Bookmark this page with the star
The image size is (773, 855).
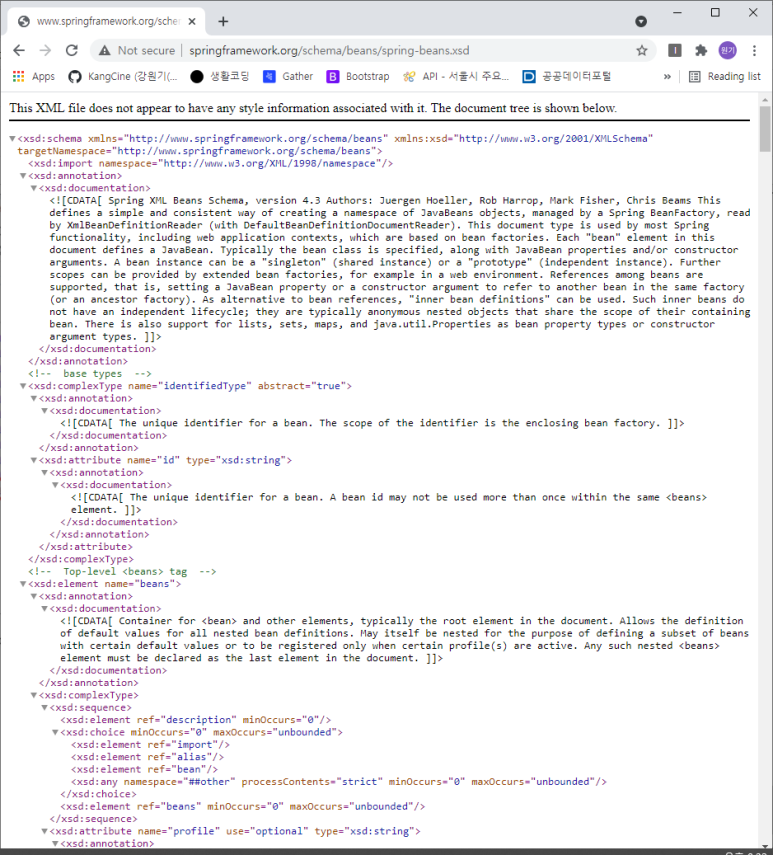642,51
